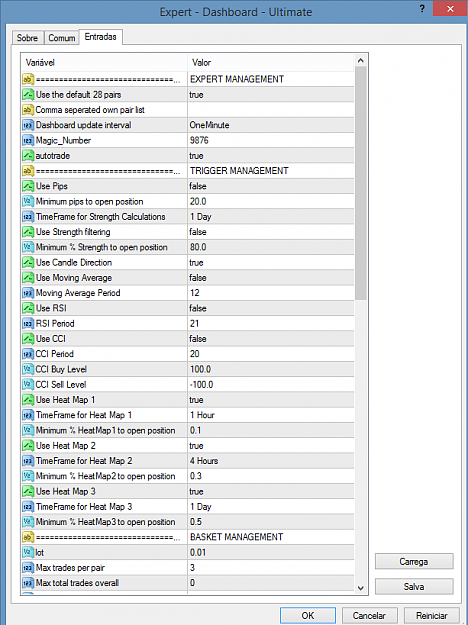The width and height of the screenshot is (468, 625).
Task: Click the Carrega button
Action: pyautogui.click(x=414, y=562)
